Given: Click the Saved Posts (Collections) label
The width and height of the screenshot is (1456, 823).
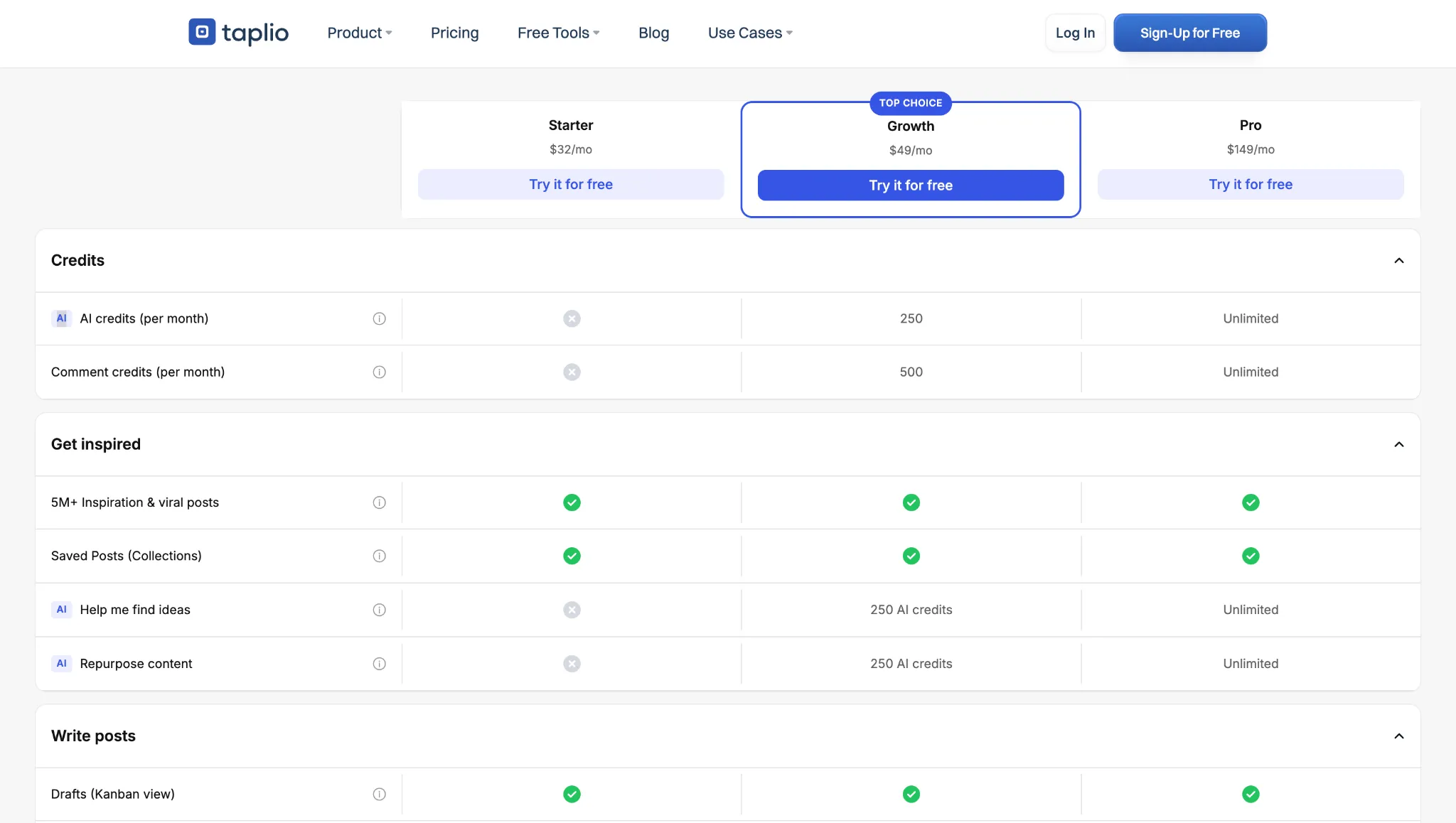Looking at the screenshot, I should [127, 556].
